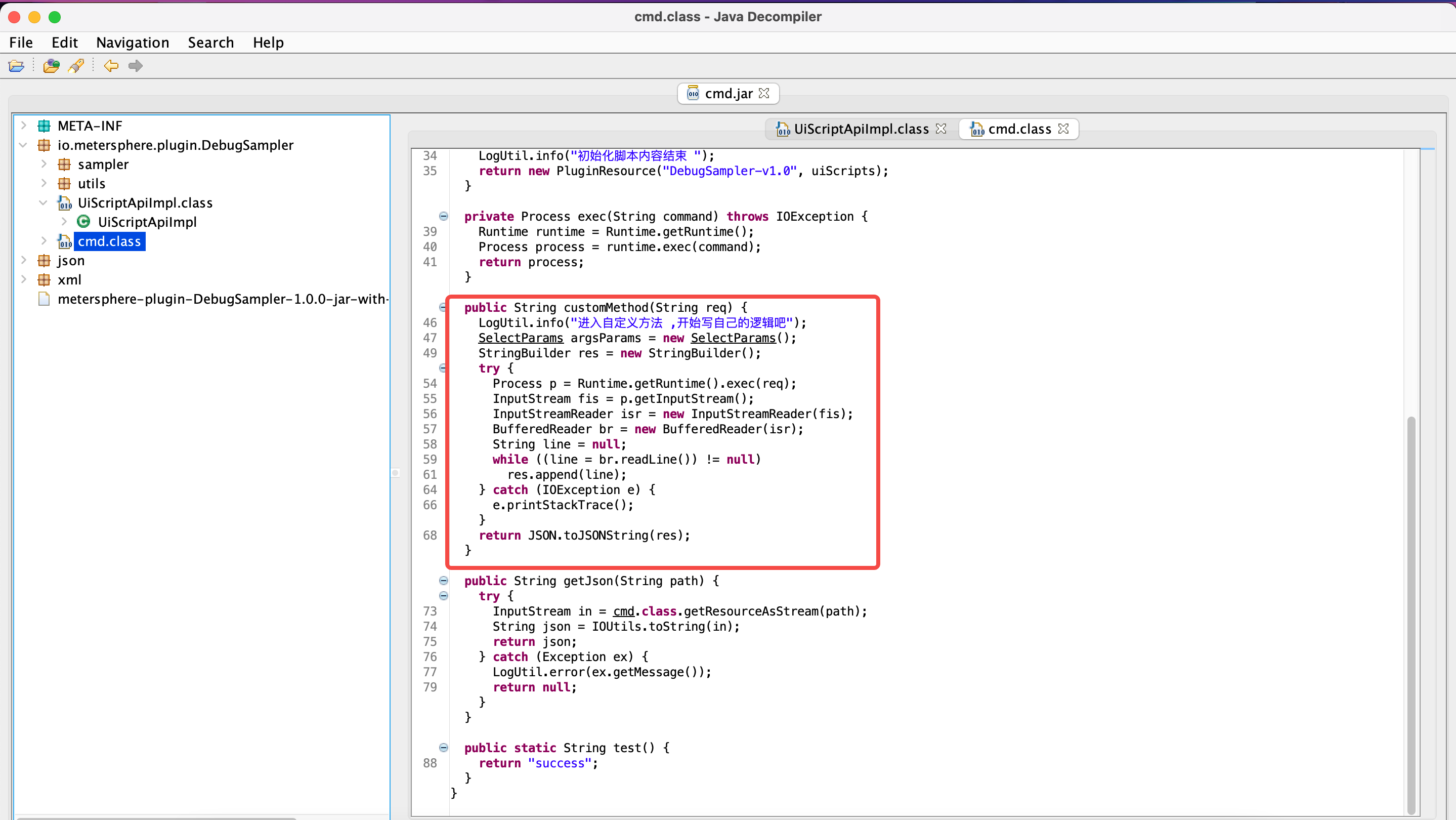Collapse the io.metersphere.plugin.DebugSampler node
Screen dimensions: 1456x820
pyautogui.click(x=24, y=145)
